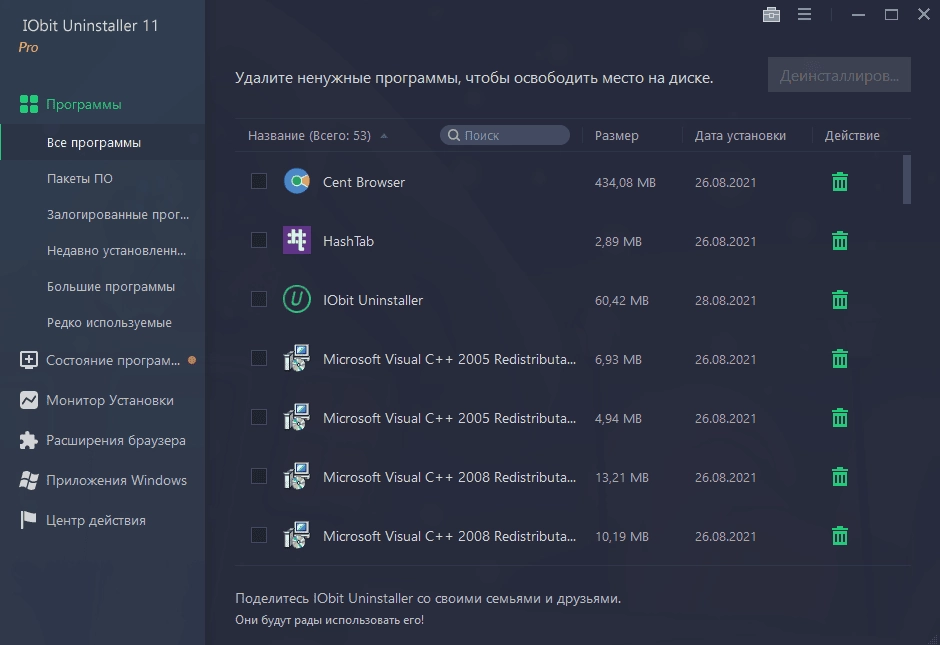Click the Деинсталлировать button
Viewport: 940px width, 645px height.
[839, 75]
